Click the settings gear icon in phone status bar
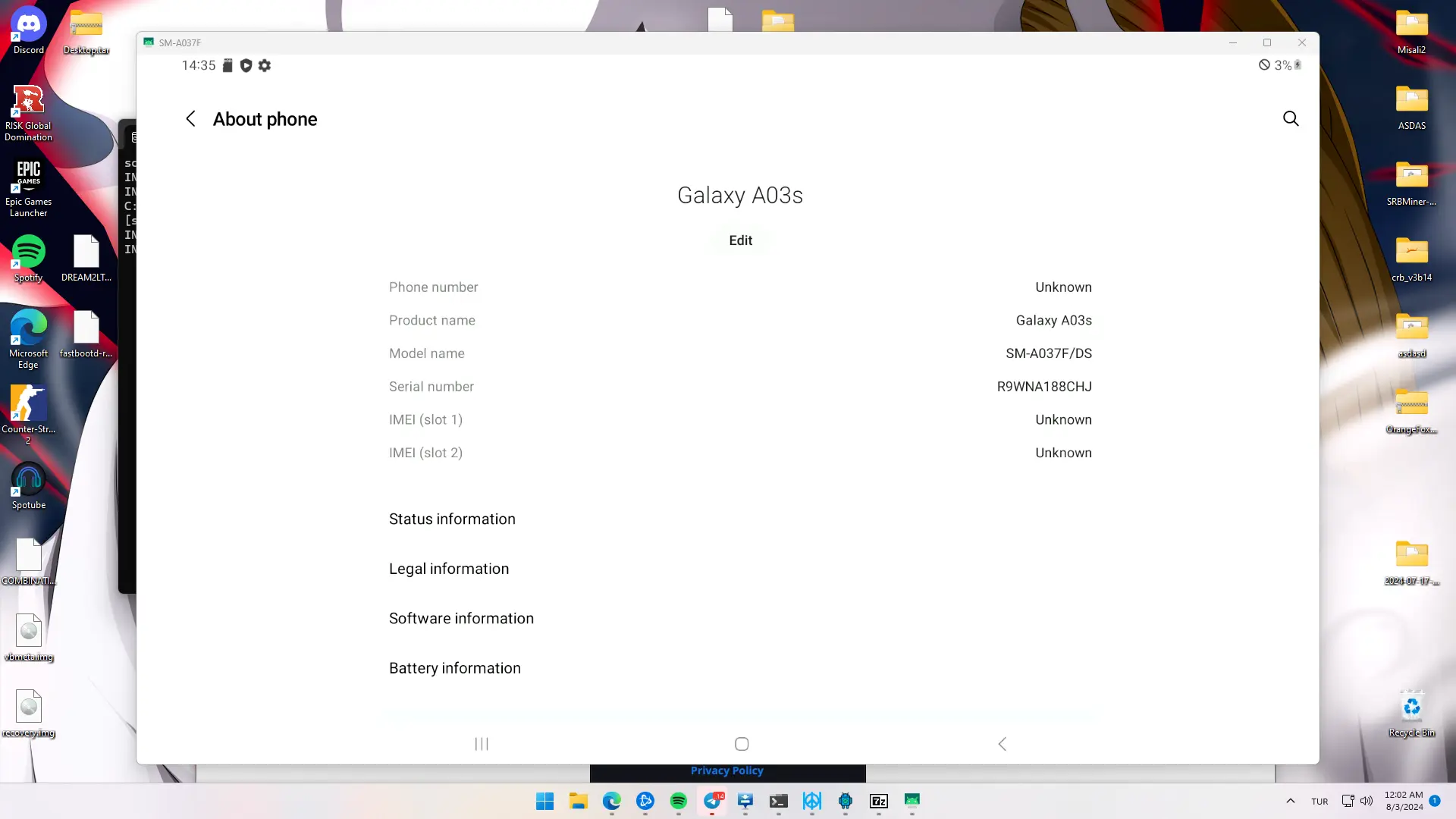Image resolution: width=1456 pixels, height=819 pixels. (264, 65)
